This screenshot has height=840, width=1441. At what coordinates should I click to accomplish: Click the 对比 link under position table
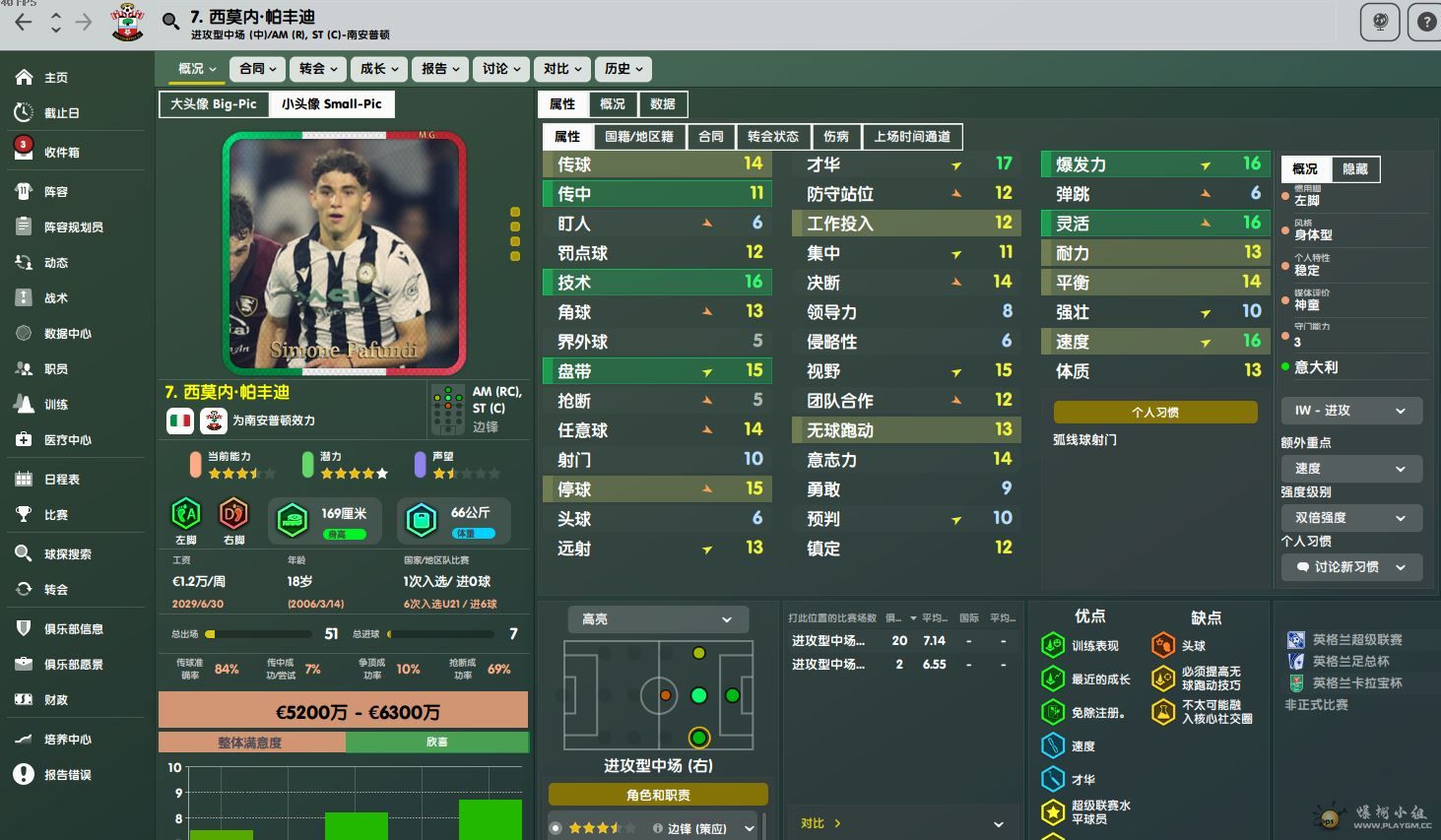pyautogui.click(x=820, y=823)
